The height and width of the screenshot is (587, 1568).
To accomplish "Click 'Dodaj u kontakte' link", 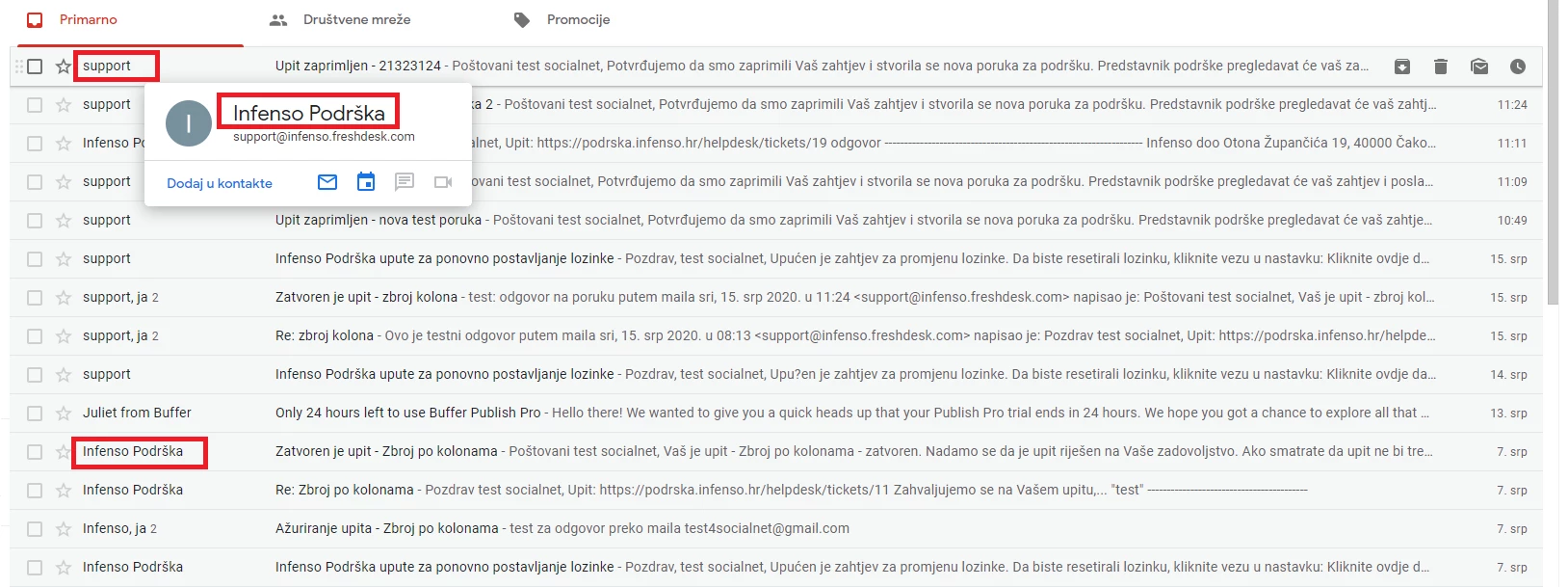I will tap(220, 183).
